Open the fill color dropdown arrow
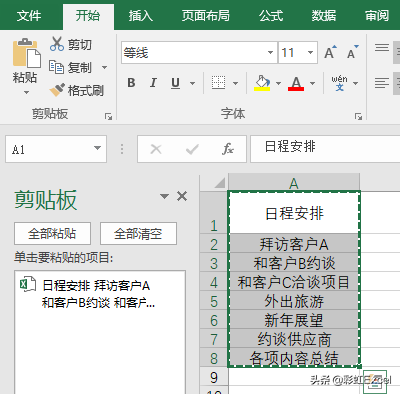This screenshot has width=400, height=394. (x=278, y=83)
